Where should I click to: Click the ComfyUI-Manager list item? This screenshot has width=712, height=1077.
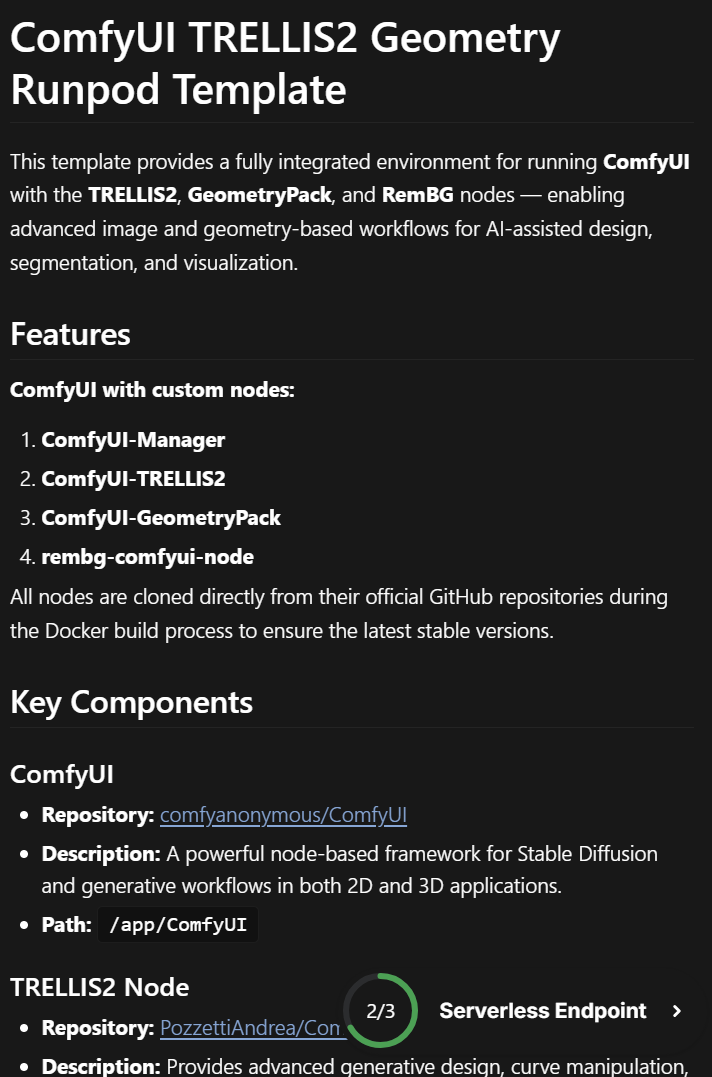coord(133,440)
